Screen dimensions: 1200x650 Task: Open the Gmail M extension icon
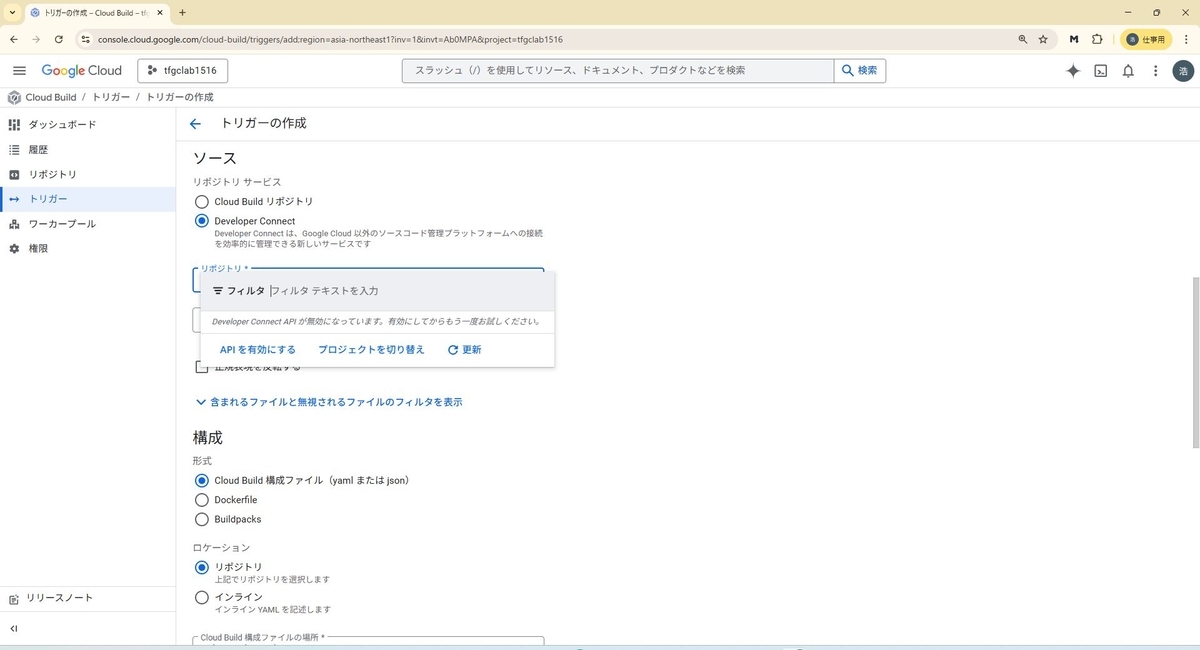(x=1074, y=39)
